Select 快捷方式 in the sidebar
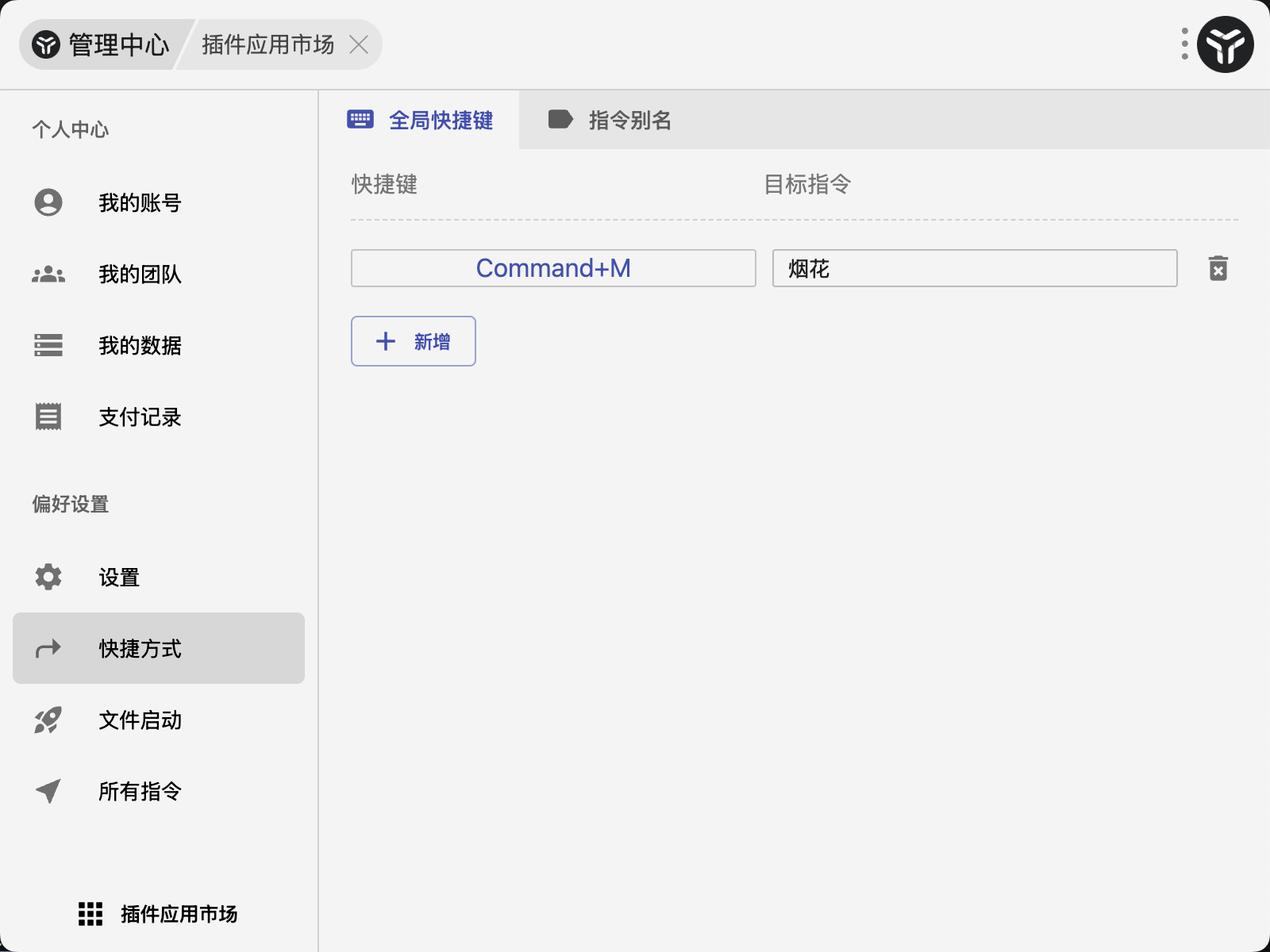The height and width of the screenshot is (952, 1270). pos(159,648)
